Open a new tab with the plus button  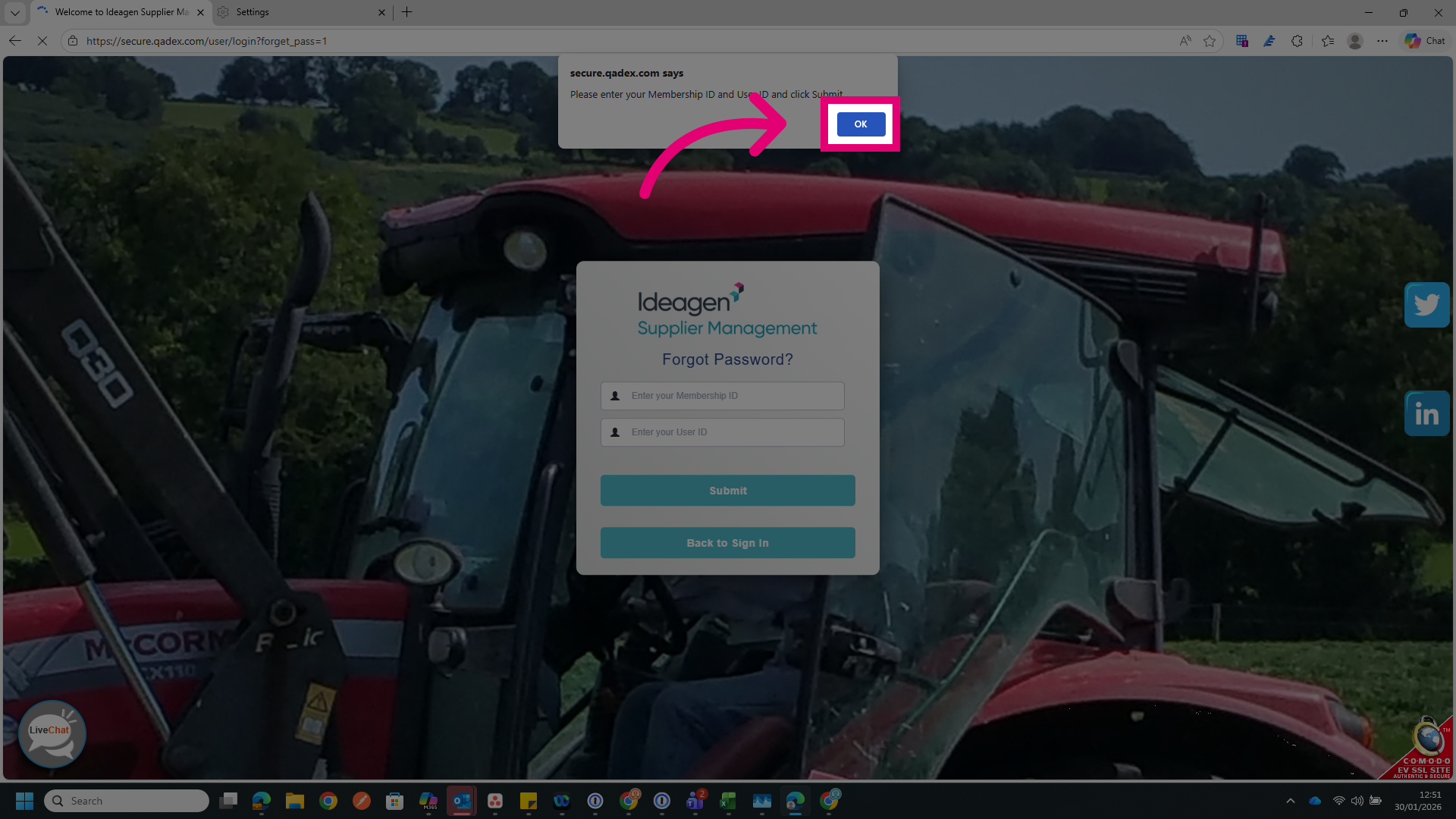(x=407, y=12)
